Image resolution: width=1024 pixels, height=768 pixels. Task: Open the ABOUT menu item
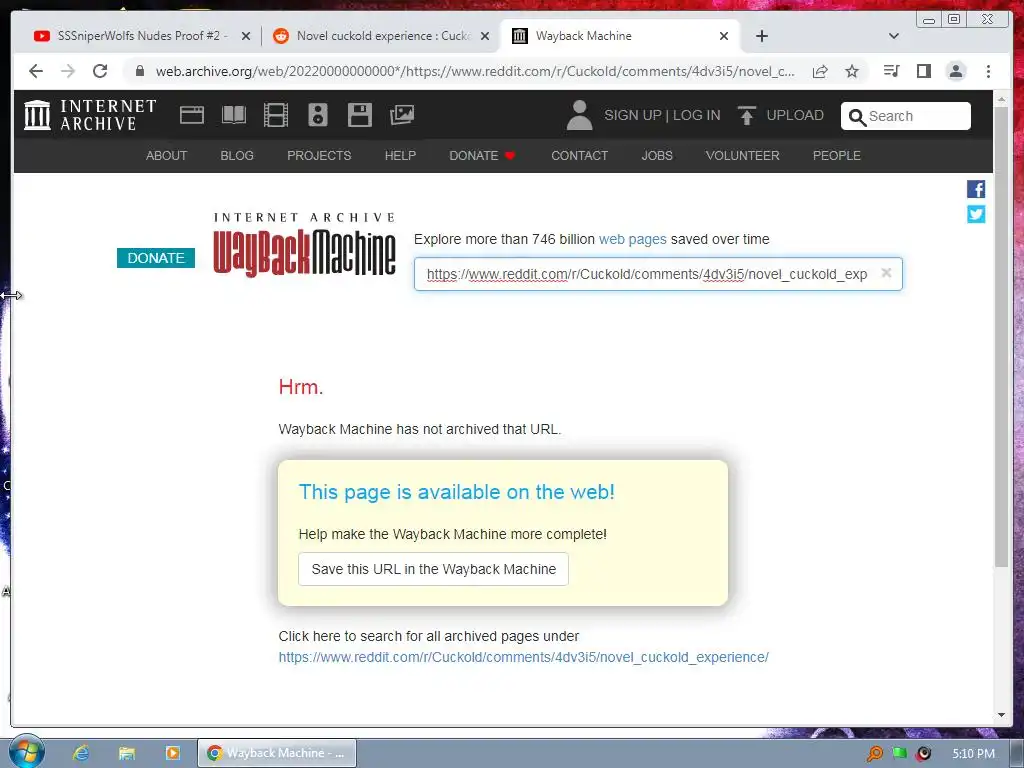point(167,155)
